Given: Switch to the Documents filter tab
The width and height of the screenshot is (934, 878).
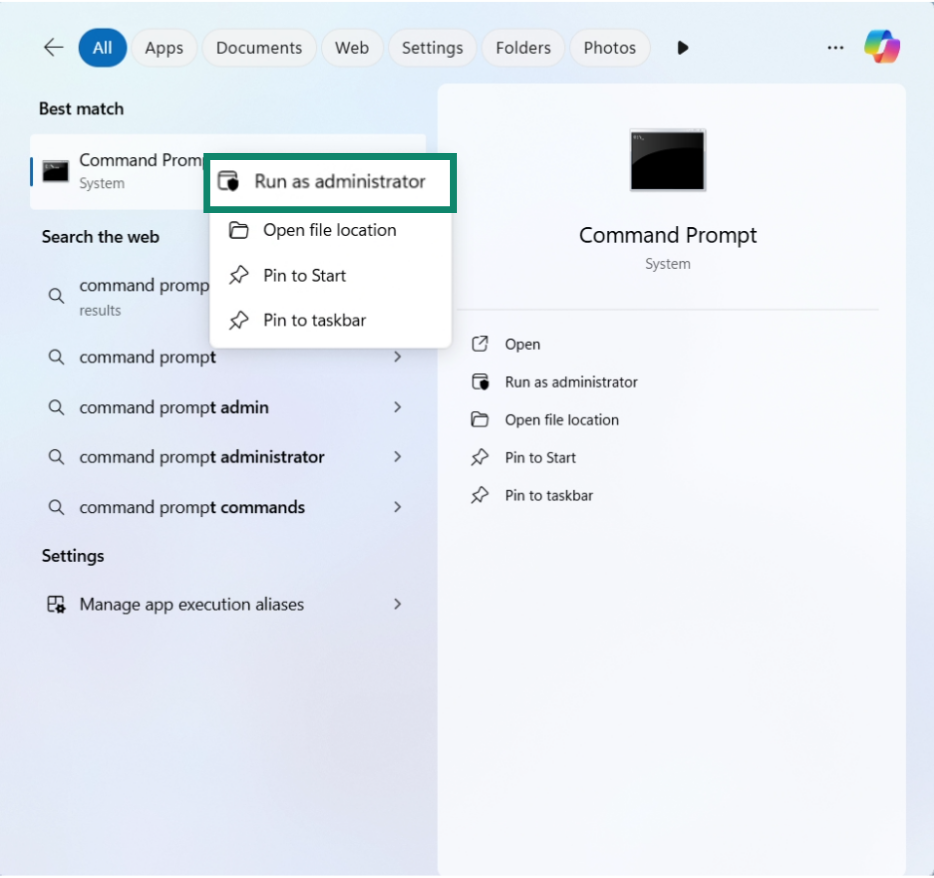Looking at the screenshot, I should (259, 48).
